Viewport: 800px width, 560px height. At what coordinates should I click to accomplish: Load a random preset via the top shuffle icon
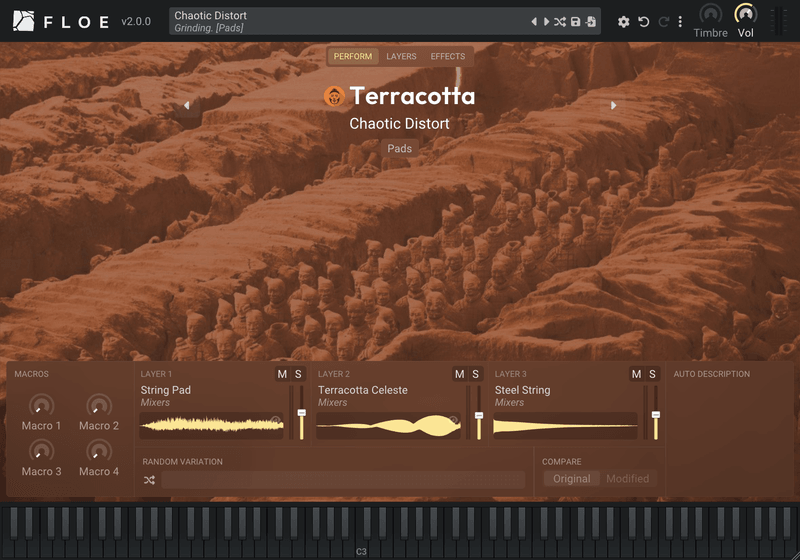(x=560, y=21)
